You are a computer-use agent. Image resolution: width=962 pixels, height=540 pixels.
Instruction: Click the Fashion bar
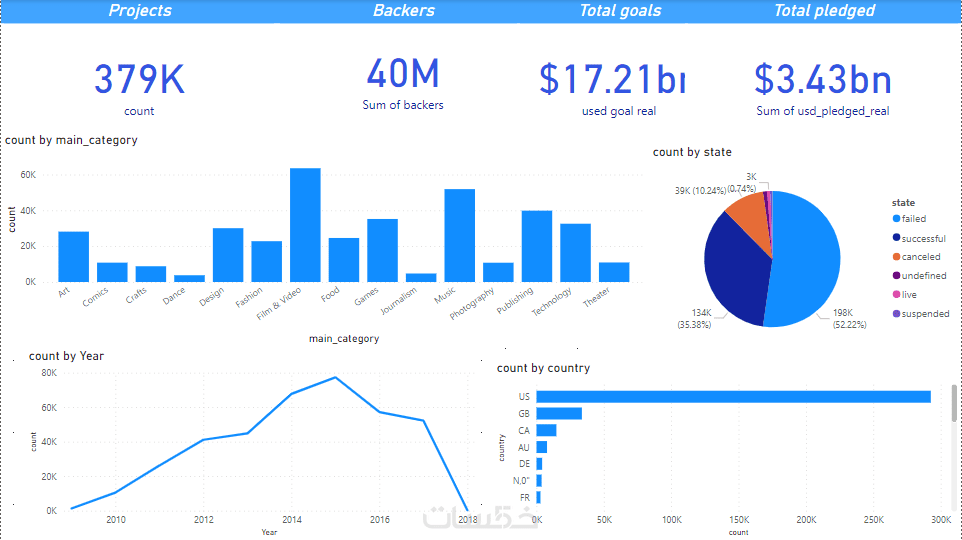[x=266, y=261]
